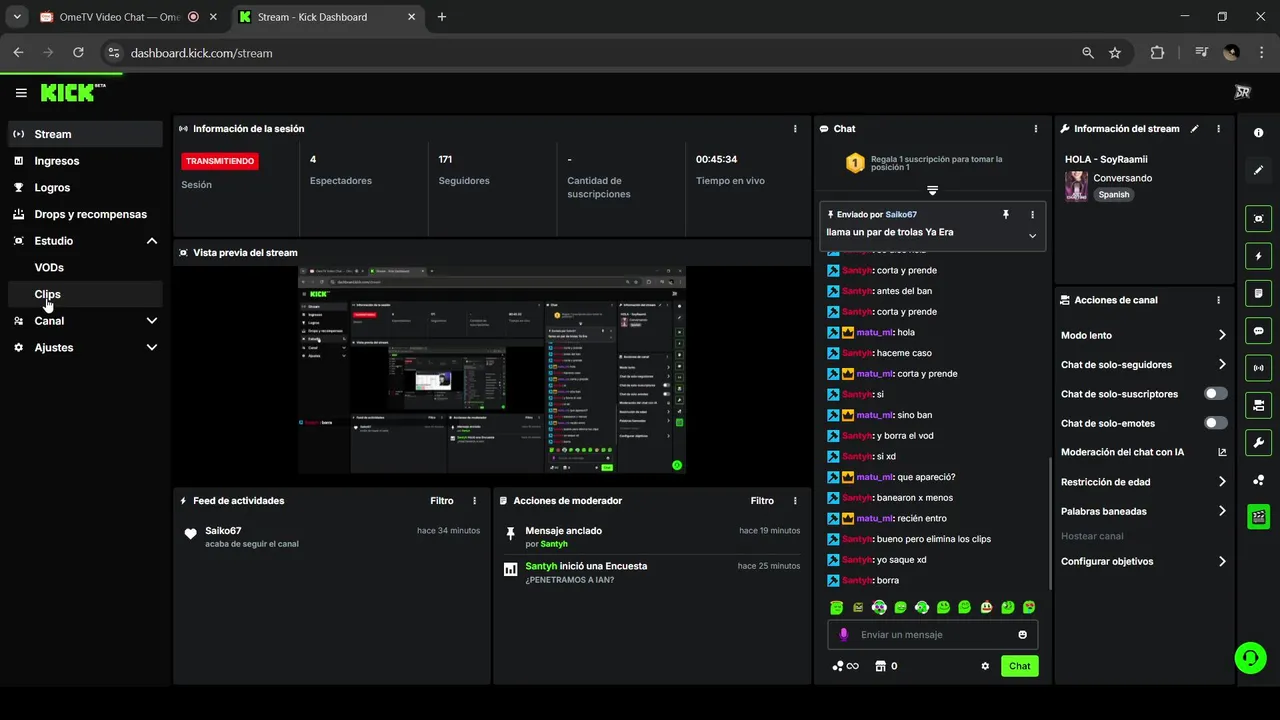Go to Stream in sidebar
Viewport: 1280px width, 720px height.
(x=85, y=134)
